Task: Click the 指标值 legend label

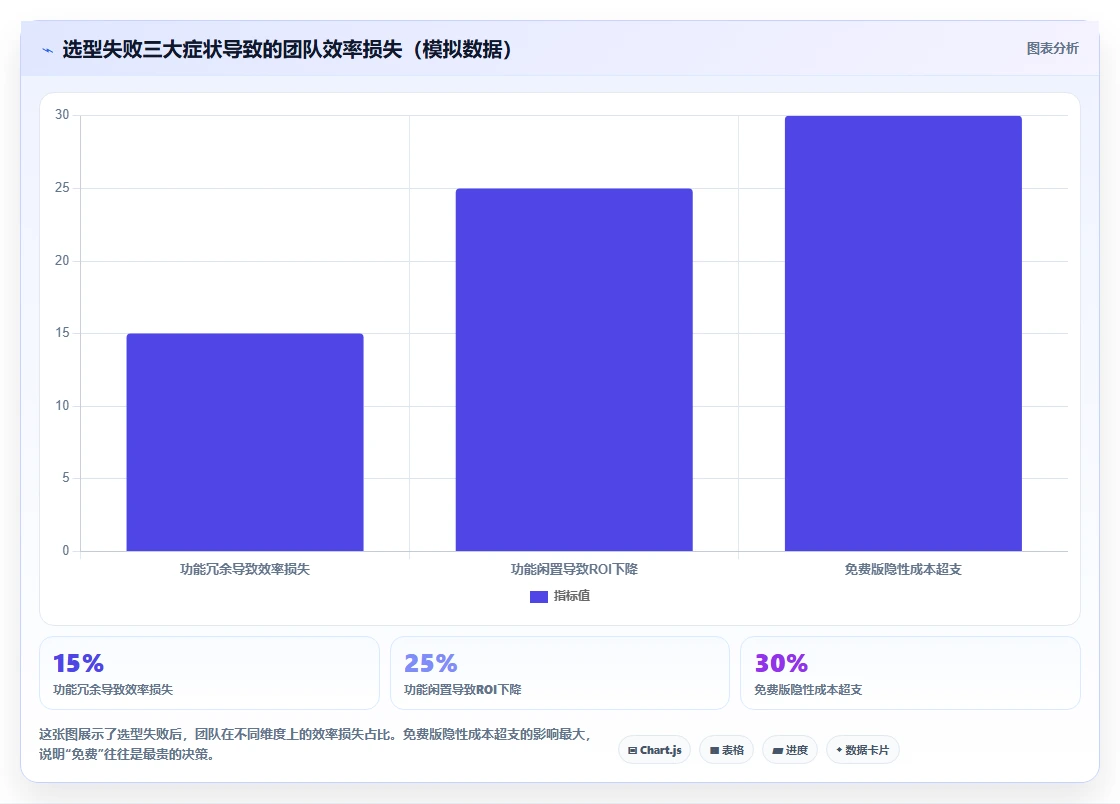Action: click(571, 596)
